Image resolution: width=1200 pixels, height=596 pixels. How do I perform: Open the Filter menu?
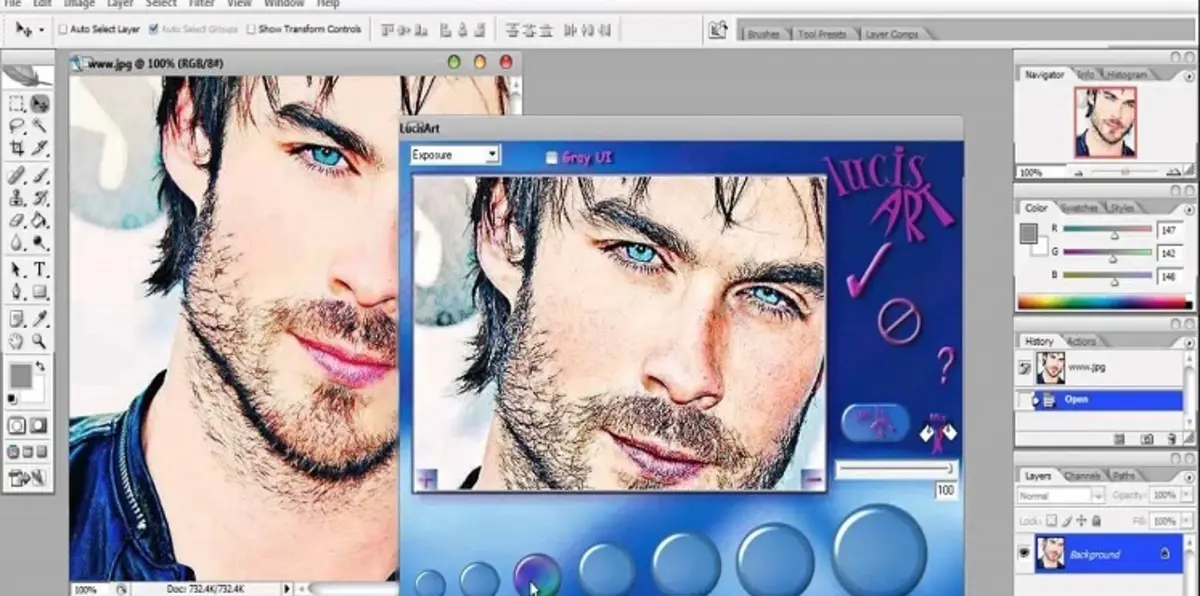point(201,4)
